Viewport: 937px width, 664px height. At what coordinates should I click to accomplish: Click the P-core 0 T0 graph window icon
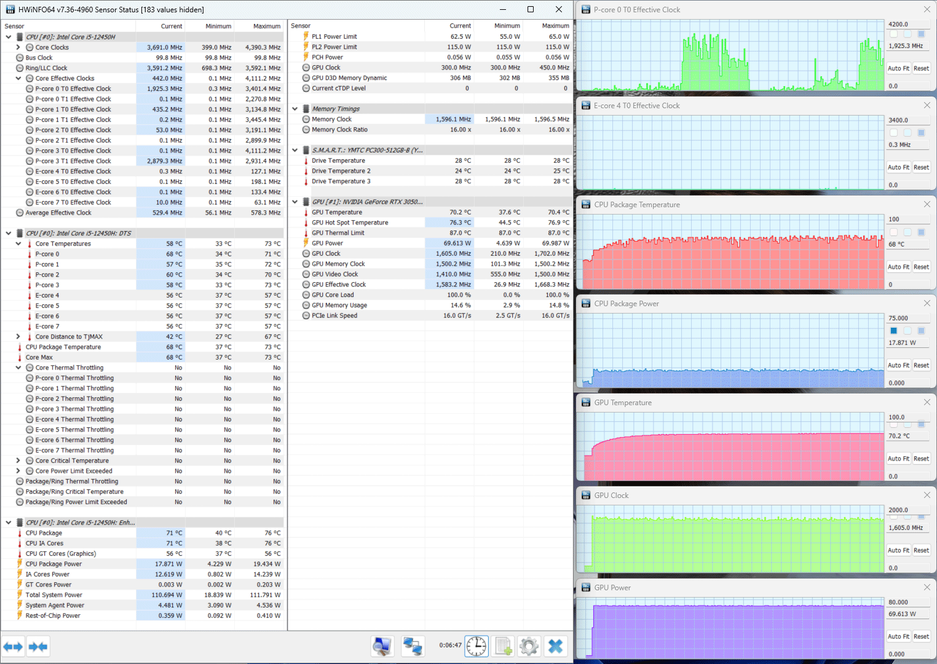tap(586, 10)
